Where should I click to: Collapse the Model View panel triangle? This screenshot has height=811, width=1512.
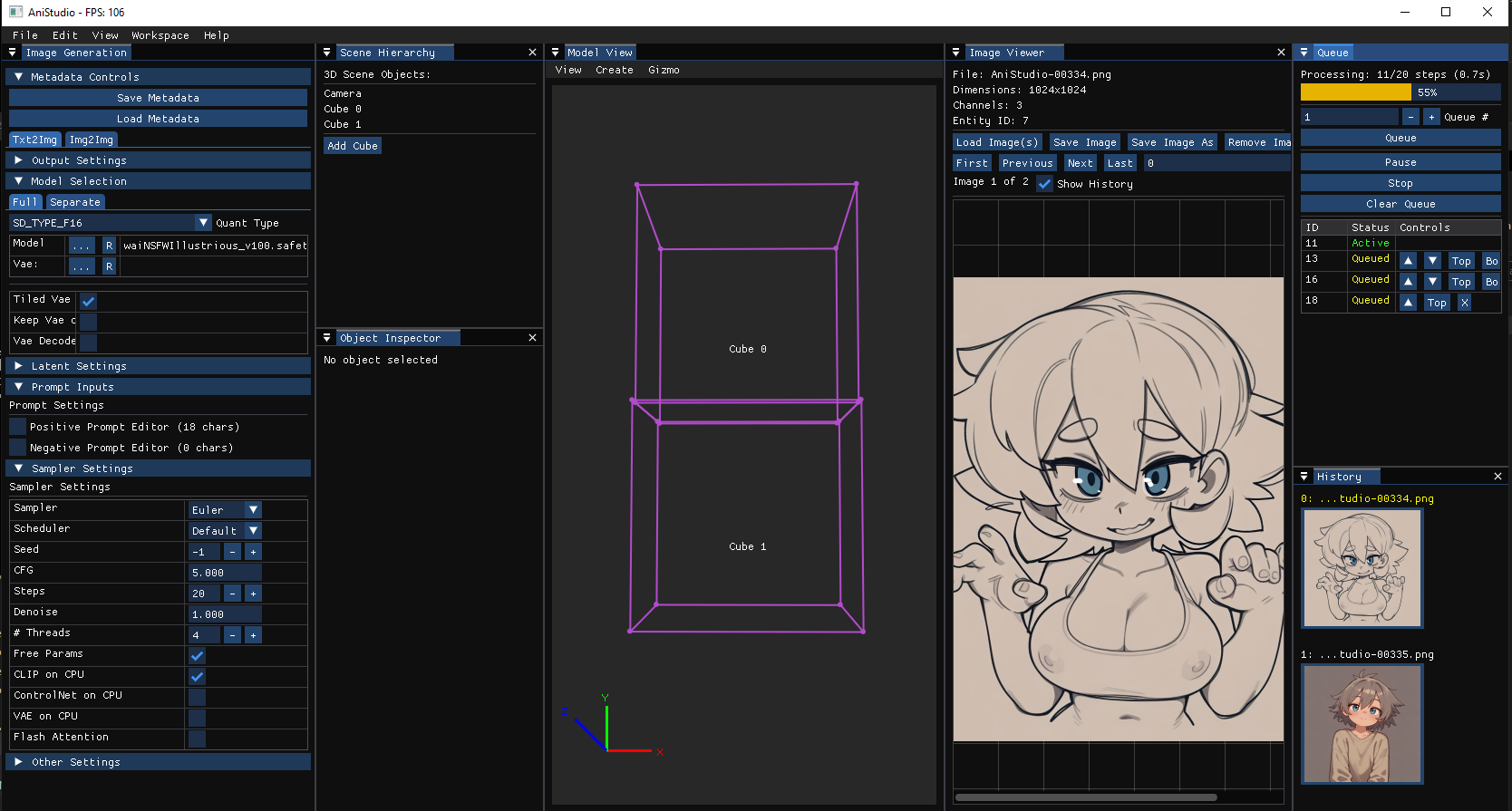[556, 53]
